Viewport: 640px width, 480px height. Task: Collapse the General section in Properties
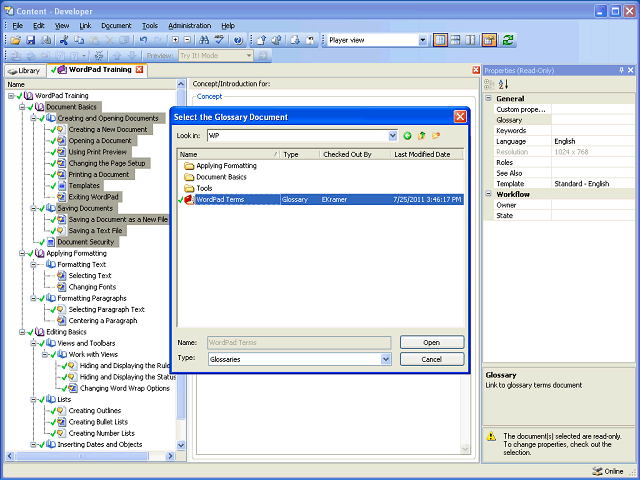489,98
